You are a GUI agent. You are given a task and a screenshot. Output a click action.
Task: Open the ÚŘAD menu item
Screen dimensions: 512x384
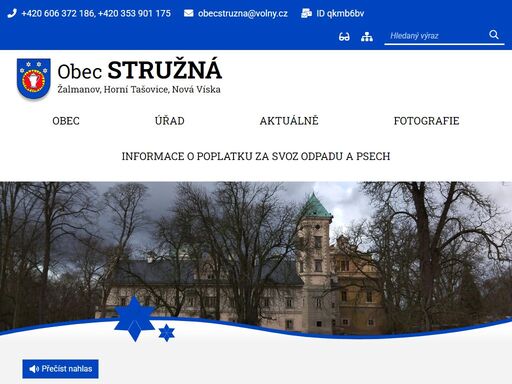click(x=170, y=121)
